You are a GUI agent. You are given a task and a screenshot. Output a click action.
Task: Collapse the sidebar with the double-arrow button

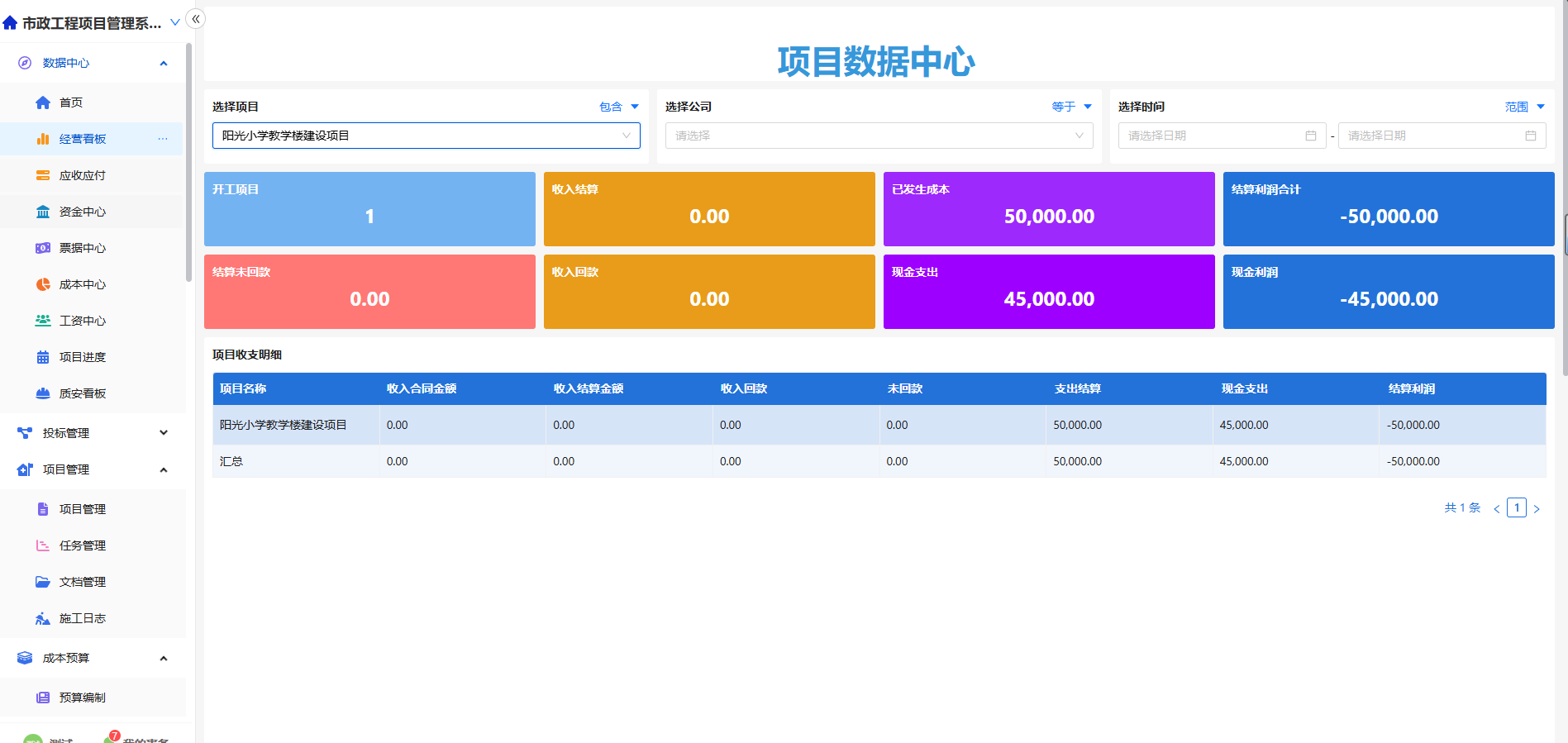[196, 19]
